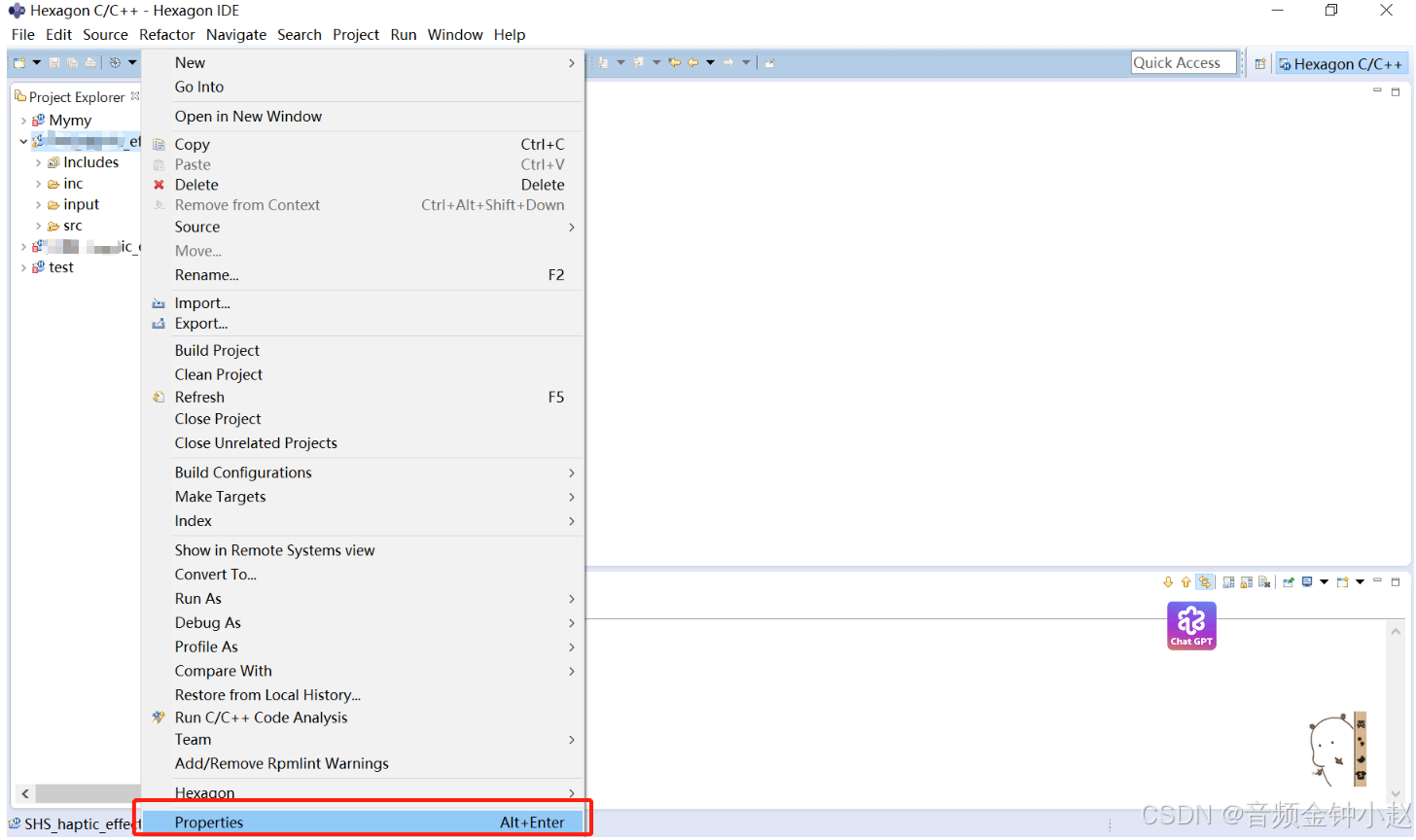The image size is (1416, 840).
Task: Open the Navigate menu
Action: [x=236, y=35]
